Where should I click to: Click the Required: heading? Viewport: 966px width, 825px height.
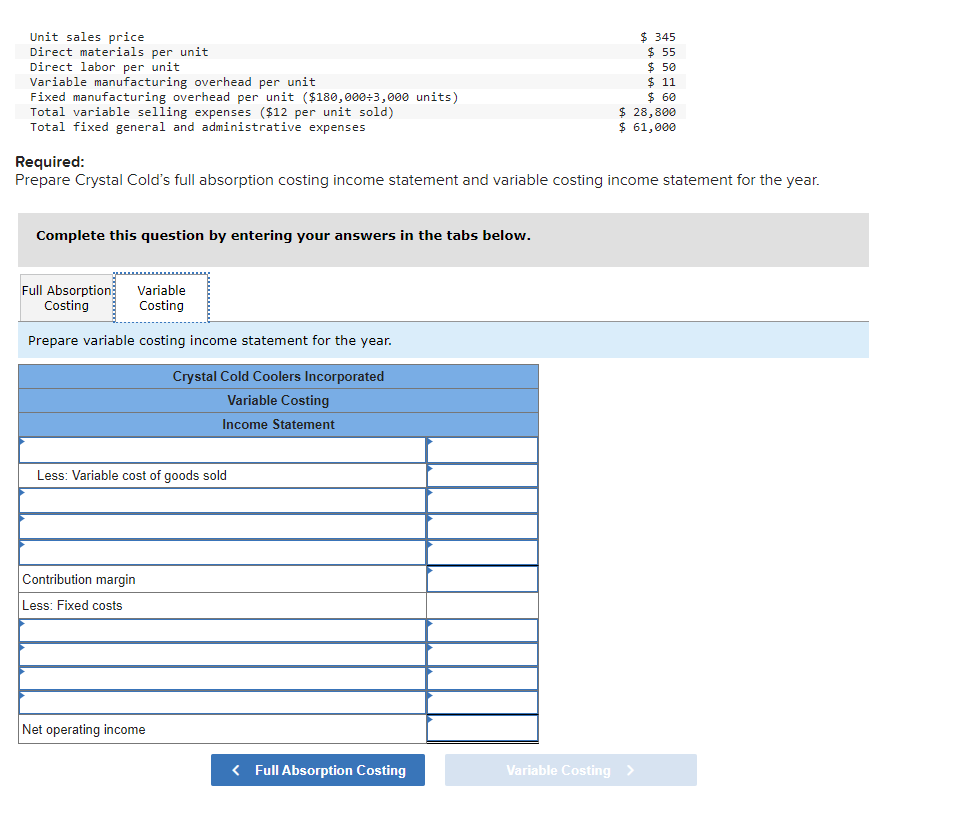tap(50, 162)
